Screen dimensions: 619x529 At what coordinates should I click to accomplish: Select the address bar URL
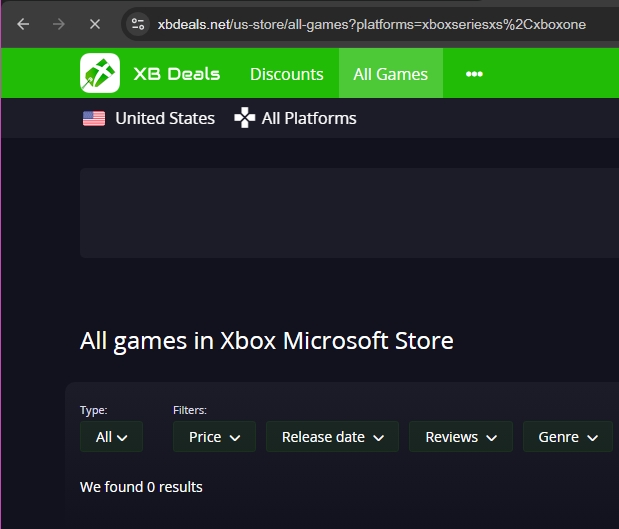(x=372, y=24)
